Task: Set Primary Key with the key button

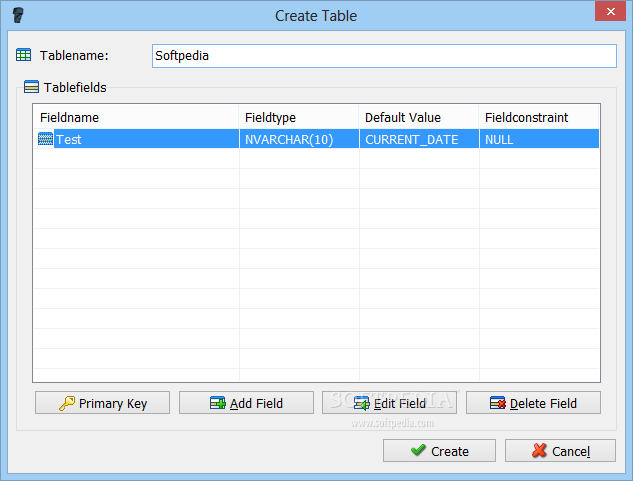Action: pos(102,403)
